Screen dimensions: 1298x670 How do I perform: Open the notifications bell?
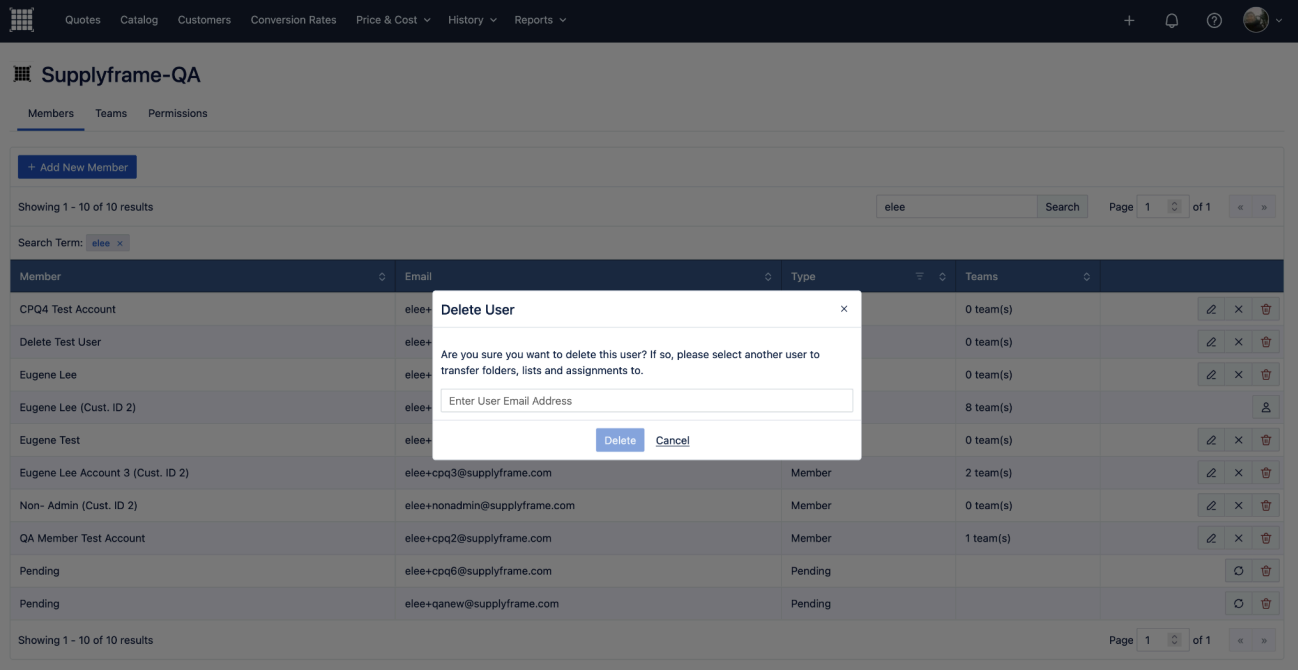(1172, 20)
